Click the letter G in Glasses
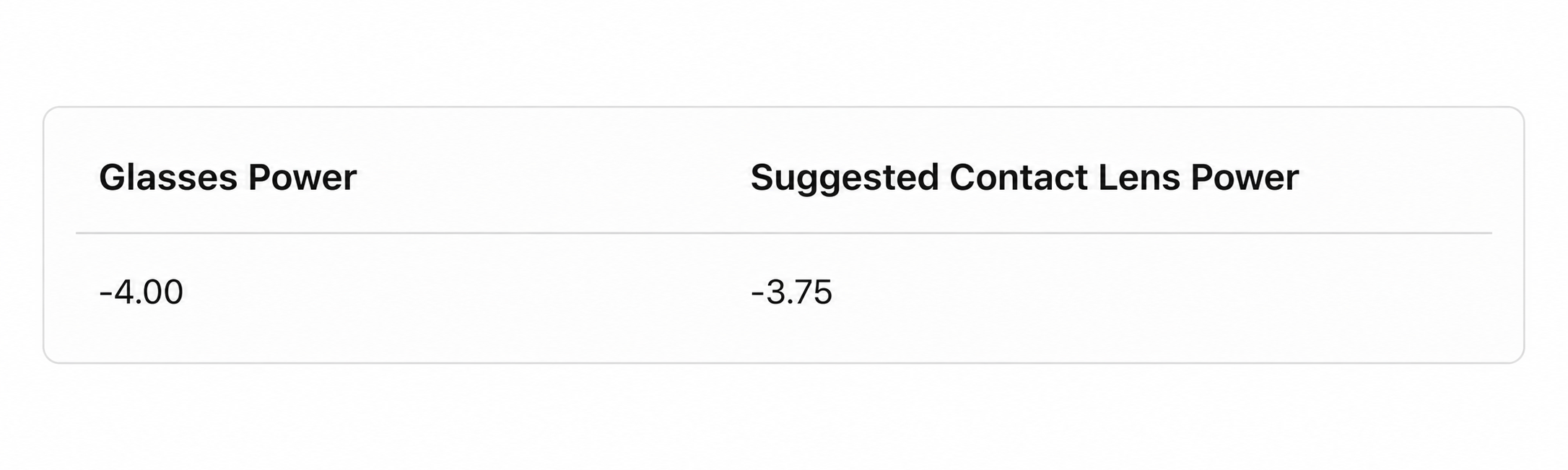The image size is (1568, 470). point(113,177)
